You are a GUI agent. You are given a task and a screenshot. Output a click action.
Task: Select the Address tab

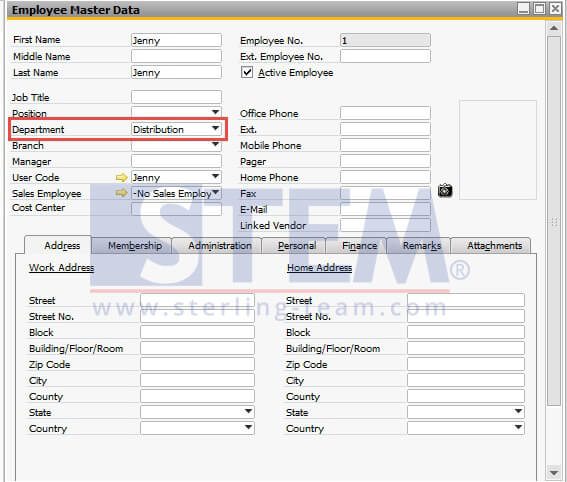pyautogui.click(x=58, y=246)
